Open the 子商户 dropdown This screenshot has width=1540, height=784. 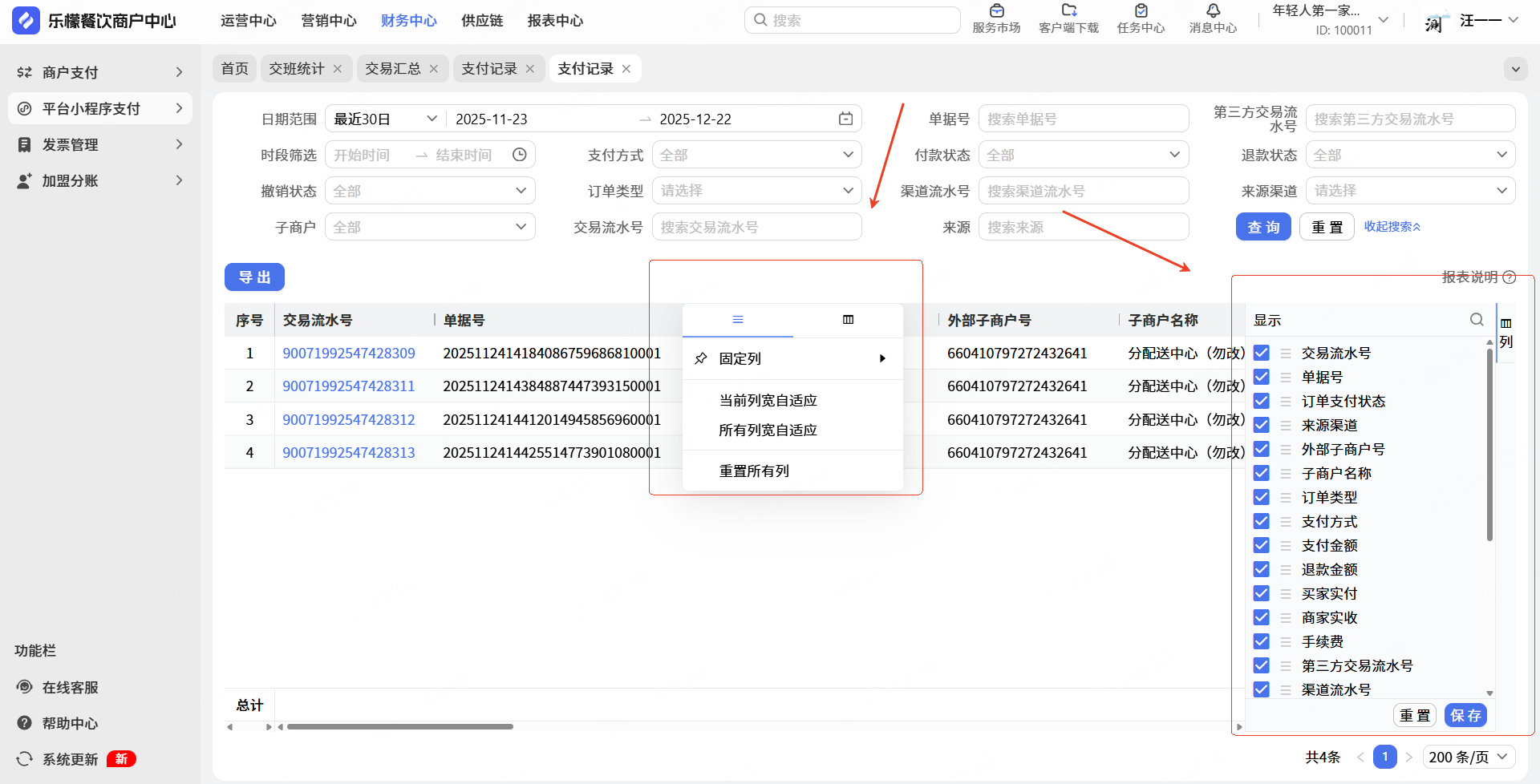pyautogui.click(x=430, y=227)
